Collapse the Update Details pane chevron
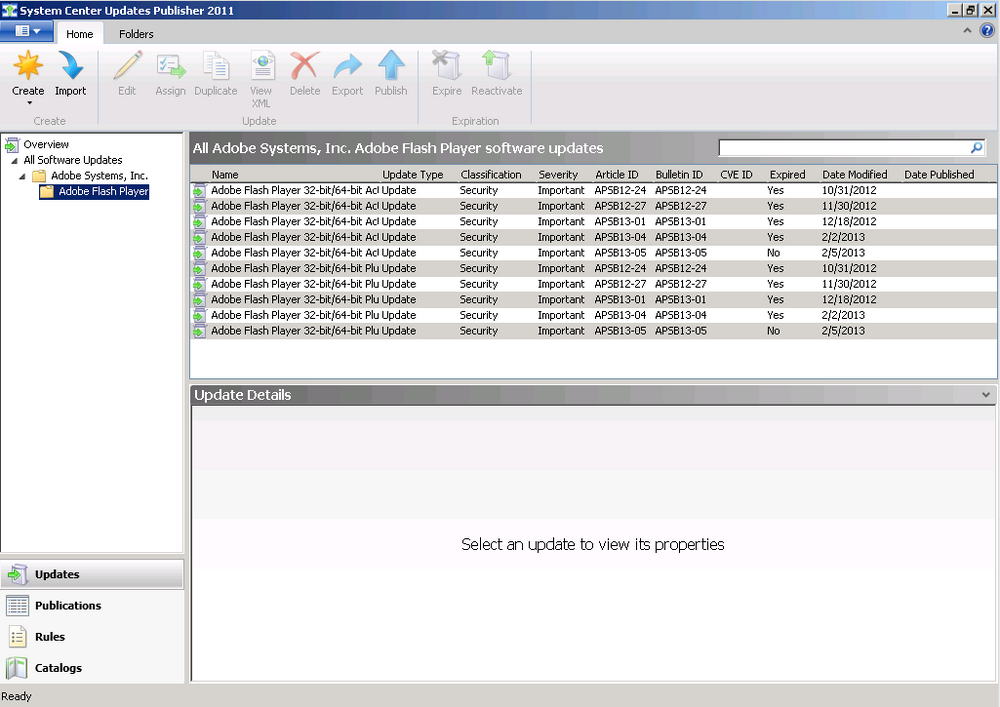1000x707 pixels. point(986,395)
